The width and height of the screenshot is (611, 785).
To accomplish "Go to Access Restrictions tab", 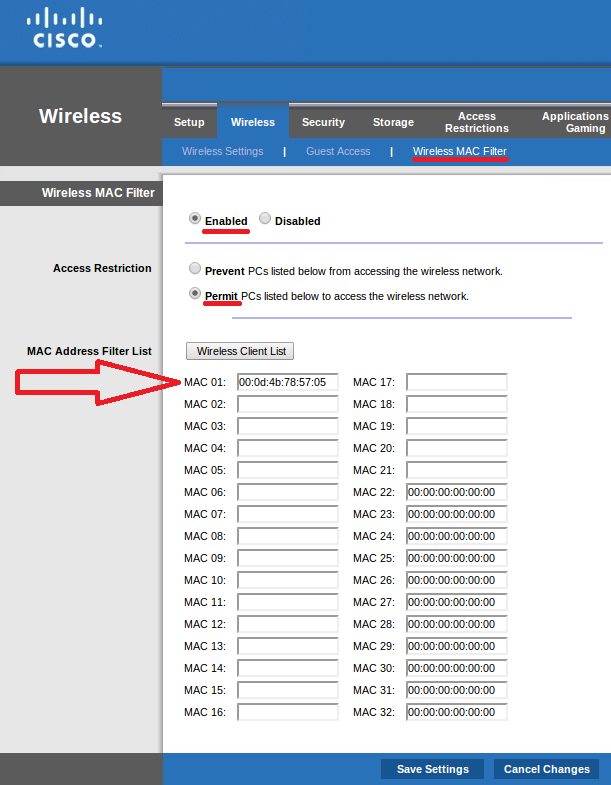I will click(477, 122).
